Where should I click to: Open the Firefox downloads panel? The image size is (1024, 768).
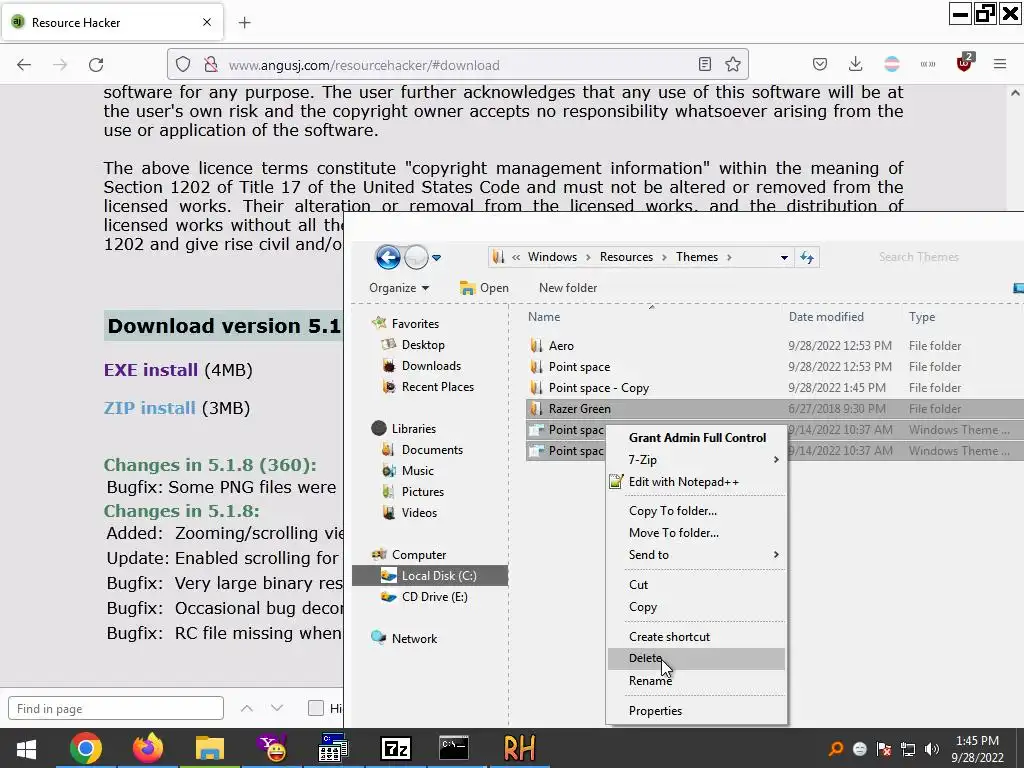(856, 64)
